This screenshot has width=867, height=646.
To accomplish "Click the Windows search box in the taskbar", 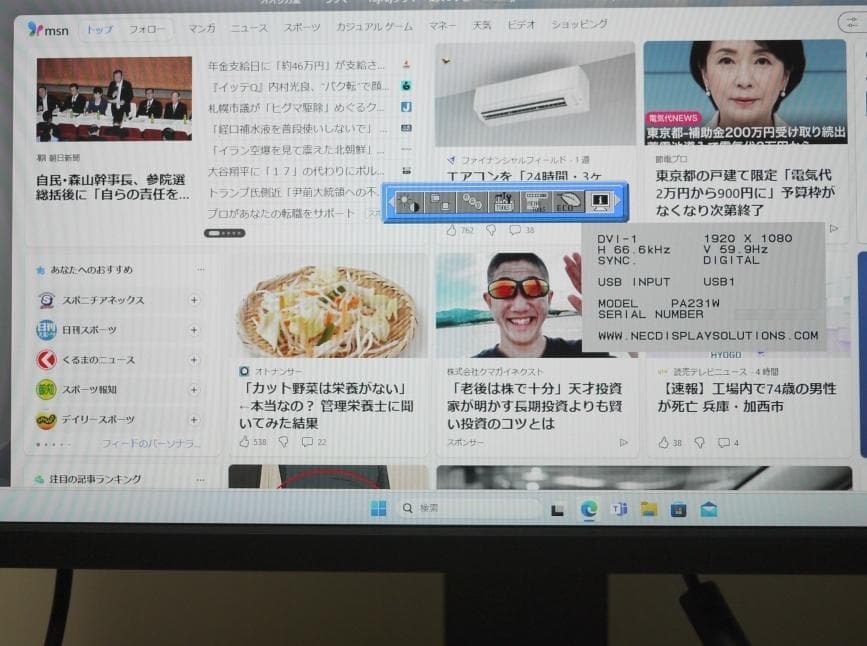I will [x=470, y=508].
